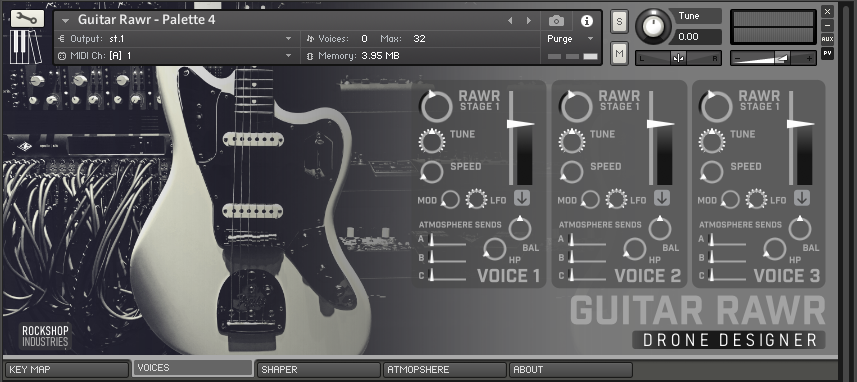
Task: Click Voice 2 BAL knob
Action: pyautogui.click(x=660, y=228)
